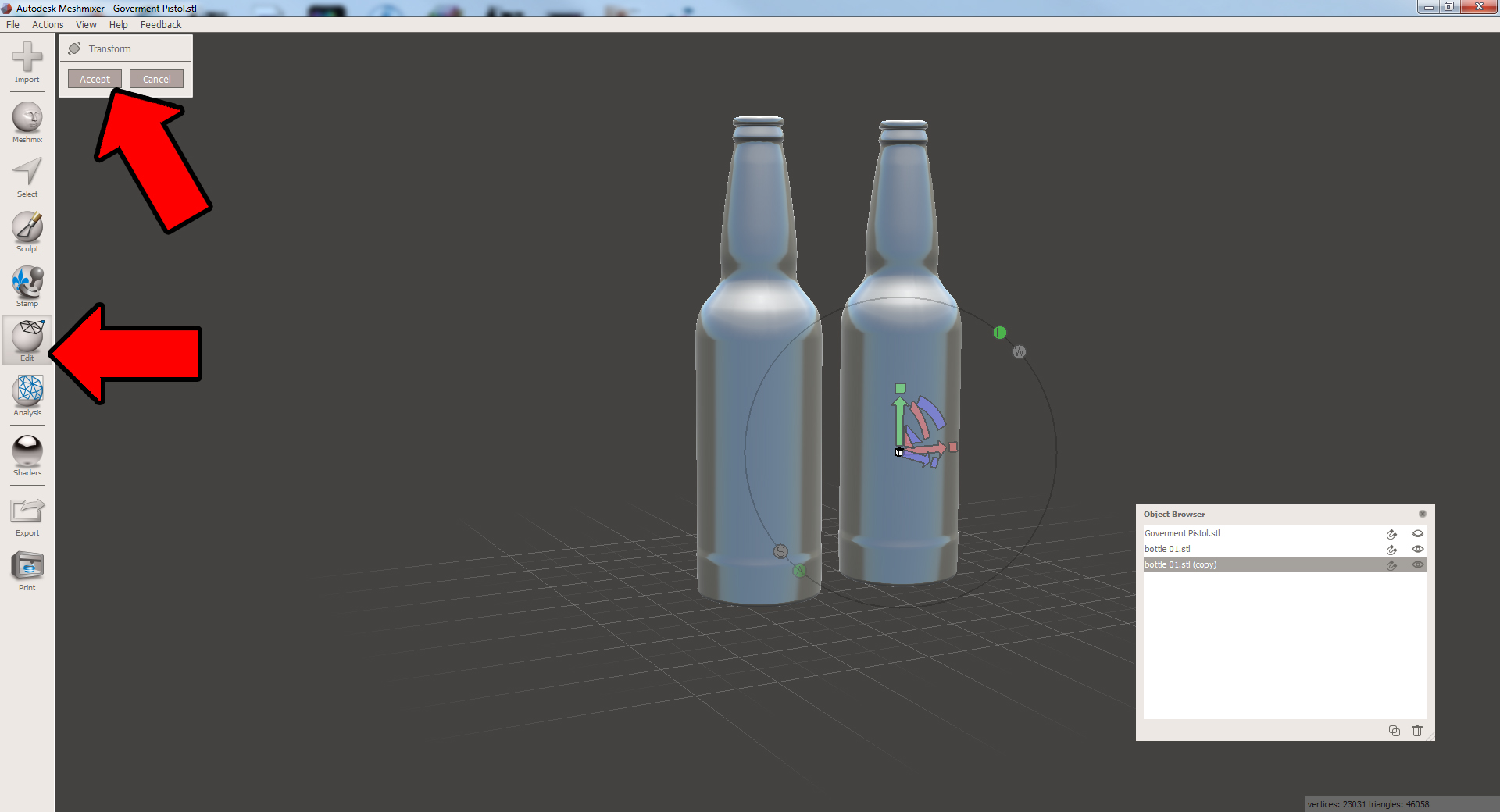Open the Meshmix library

(27, 123)
